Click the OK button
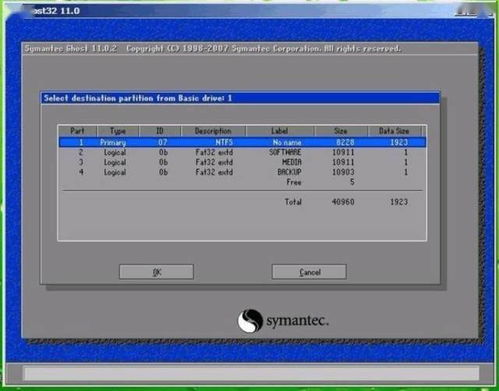The height and width of the screenshot is (391, 499). [156, 272]
